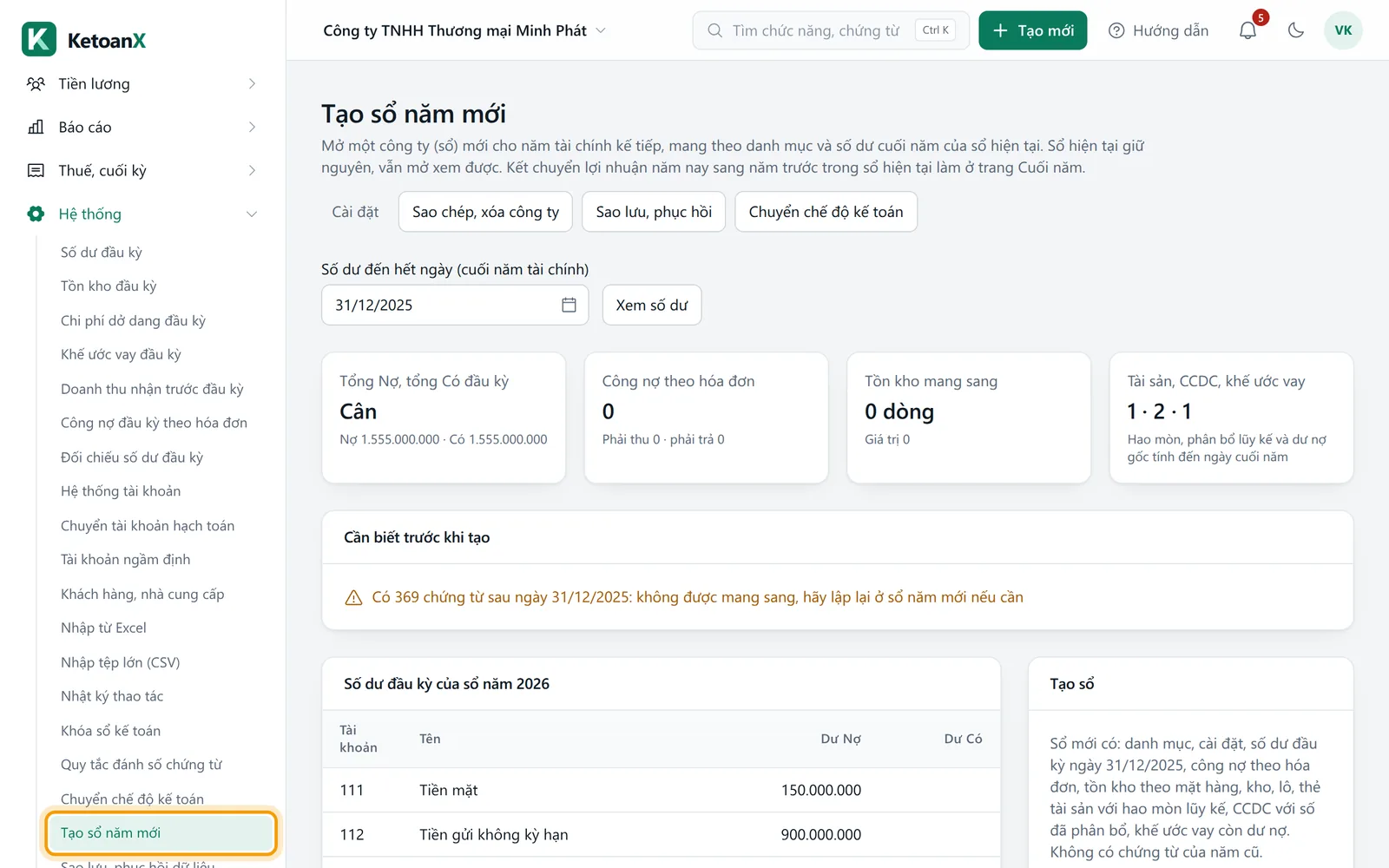This screenshot has height=868, width=1389.
Task: Open Khách hàng, nhà cung cấp item
Action: [142, 594]
